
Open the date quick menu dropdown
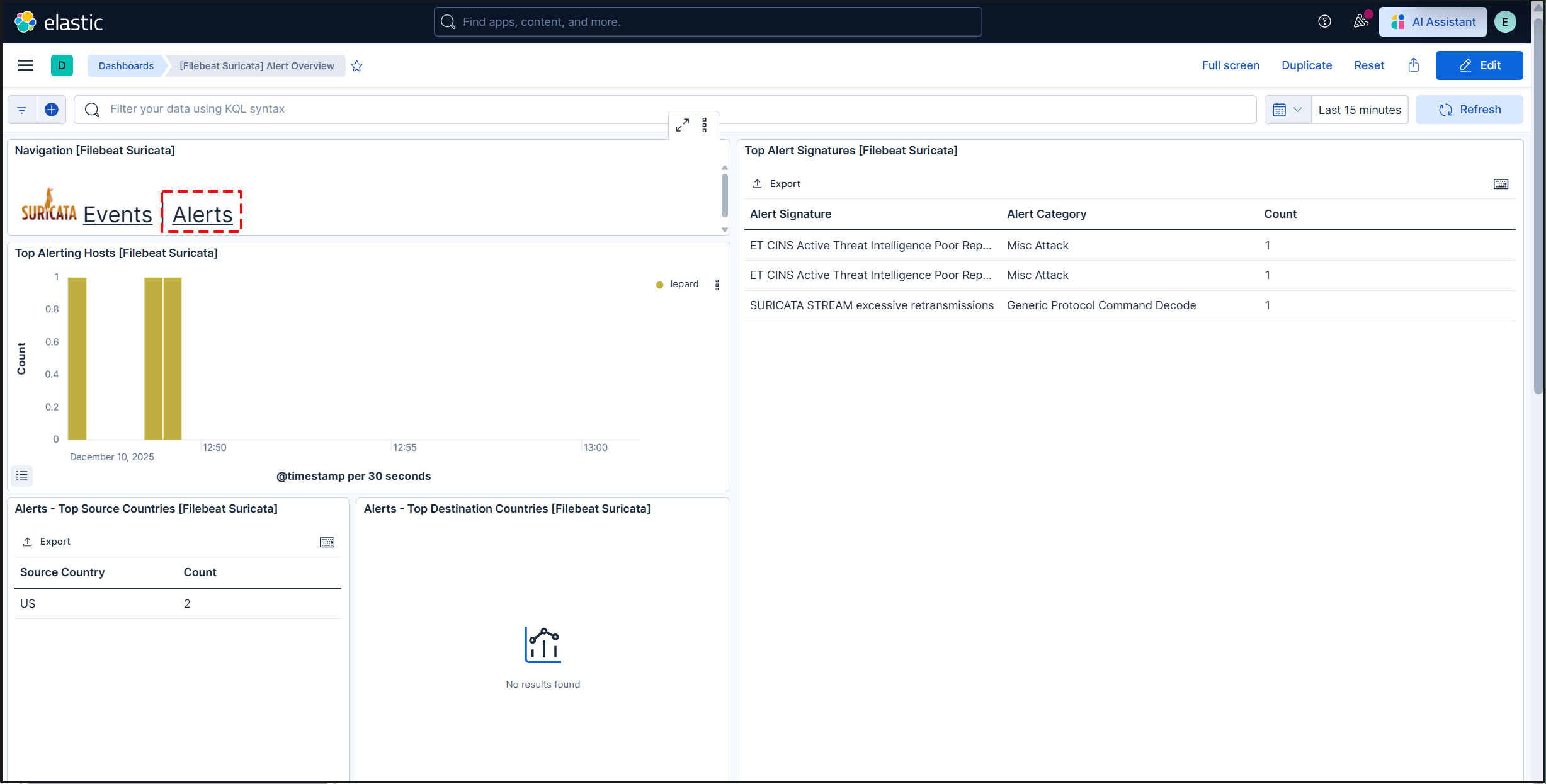coord(1287,110)
